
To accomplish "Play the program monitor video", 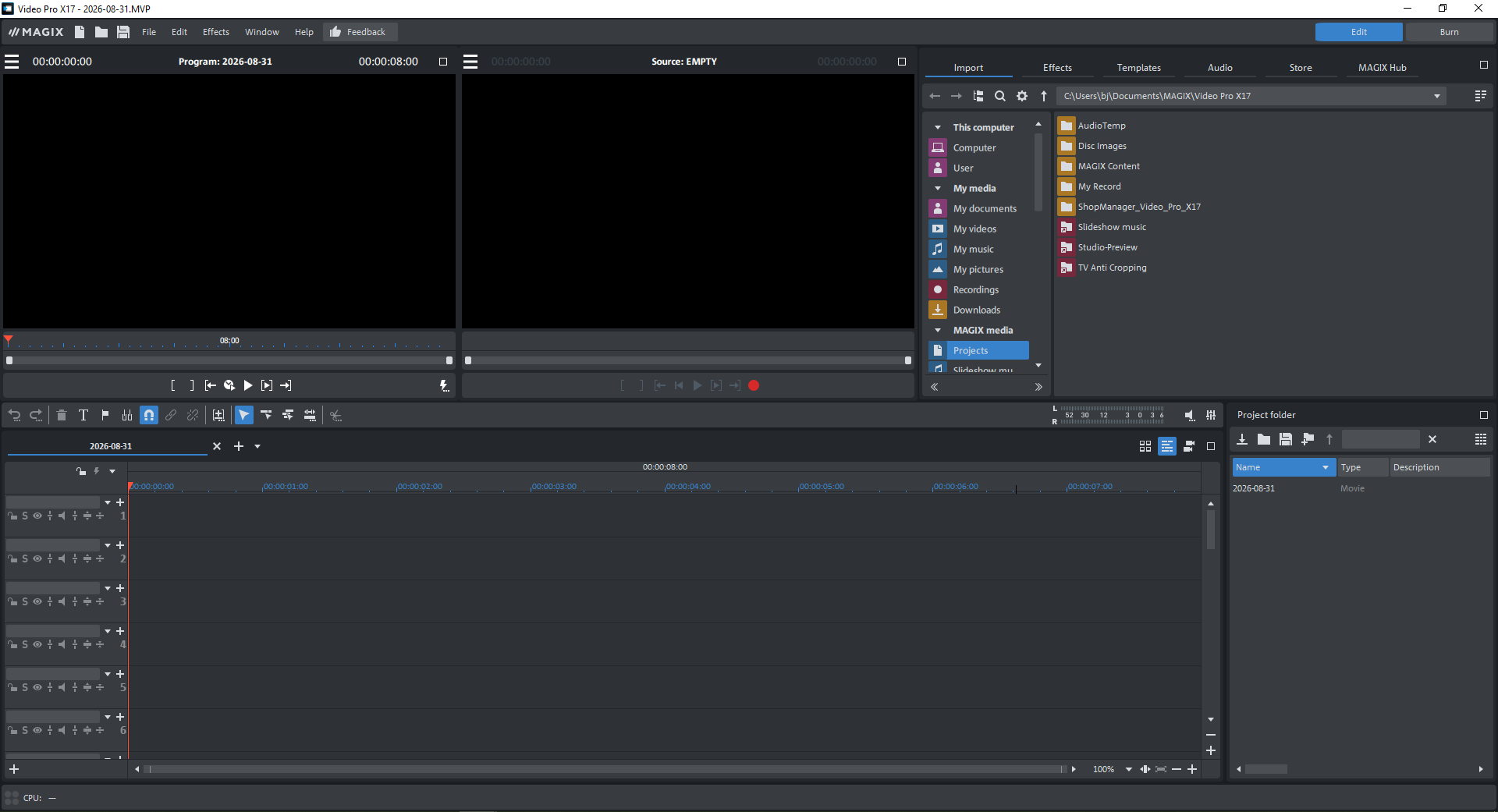I will pyautogui.click(x=248, y=385).
